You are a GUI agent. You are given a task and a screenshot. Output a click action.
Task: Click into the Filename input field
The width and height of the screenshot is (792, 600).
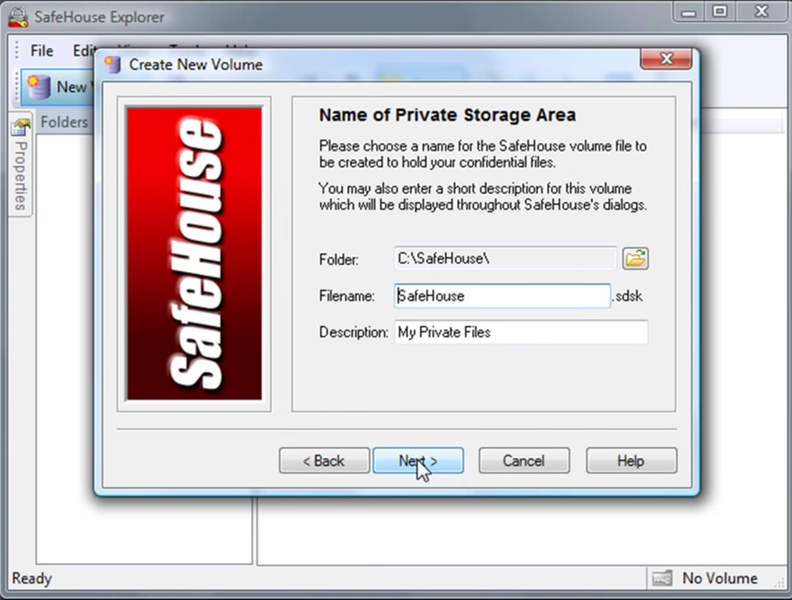point(502,295)
